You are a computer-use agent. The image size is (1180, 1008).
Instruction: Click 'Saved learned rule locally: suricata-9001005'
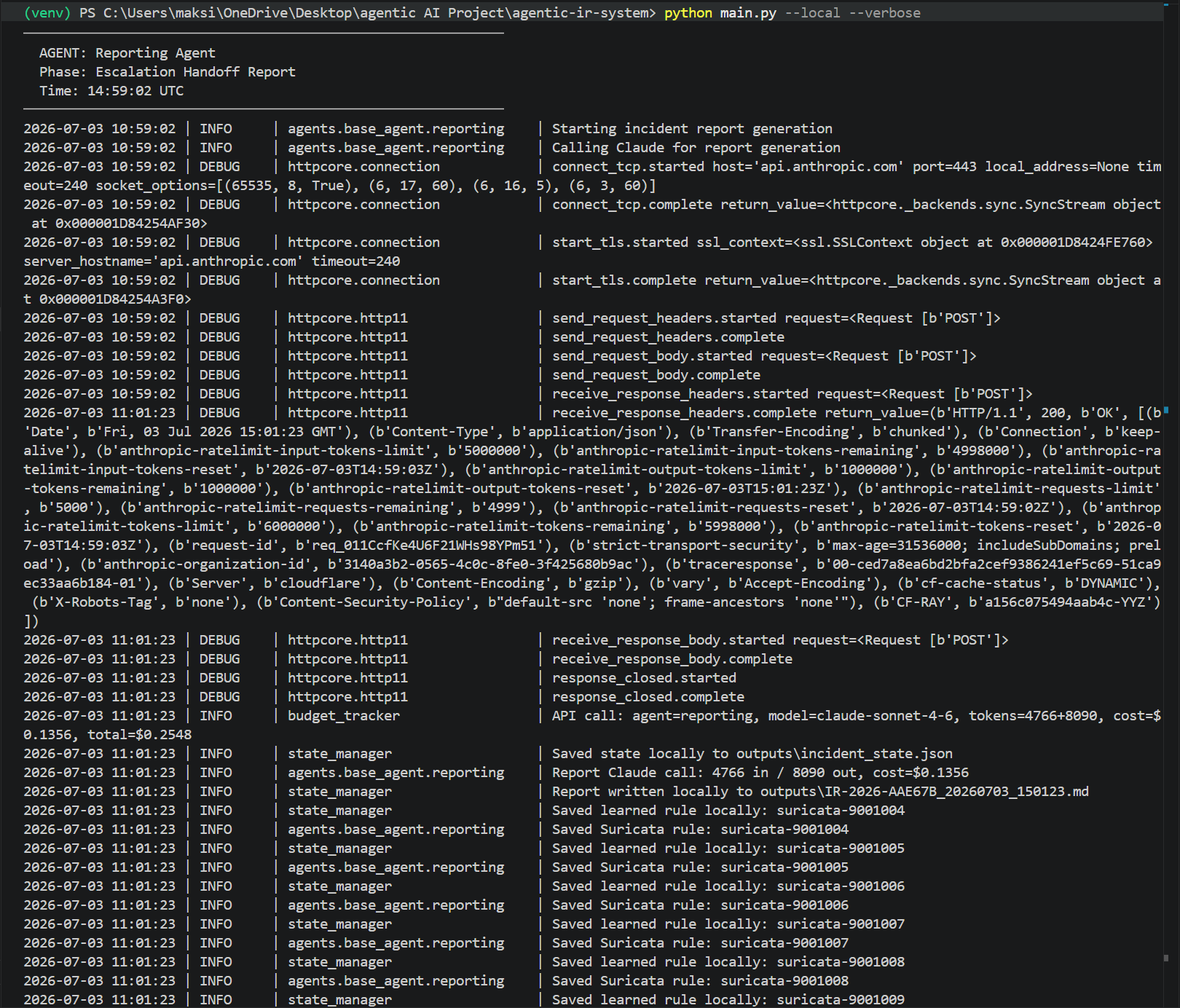728,848
